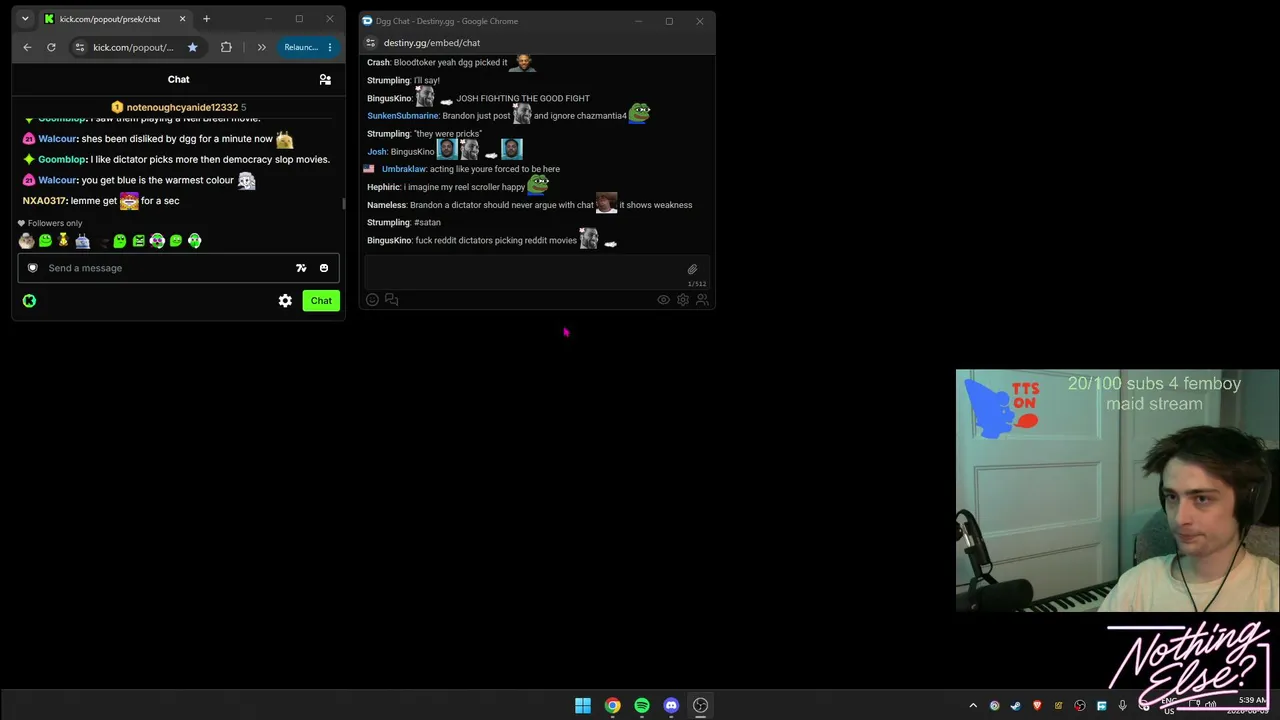This screenshot has width=1280, height=720.
Task: Click the destiny.gg/embed/chat address bar
Action: point(432,43)
